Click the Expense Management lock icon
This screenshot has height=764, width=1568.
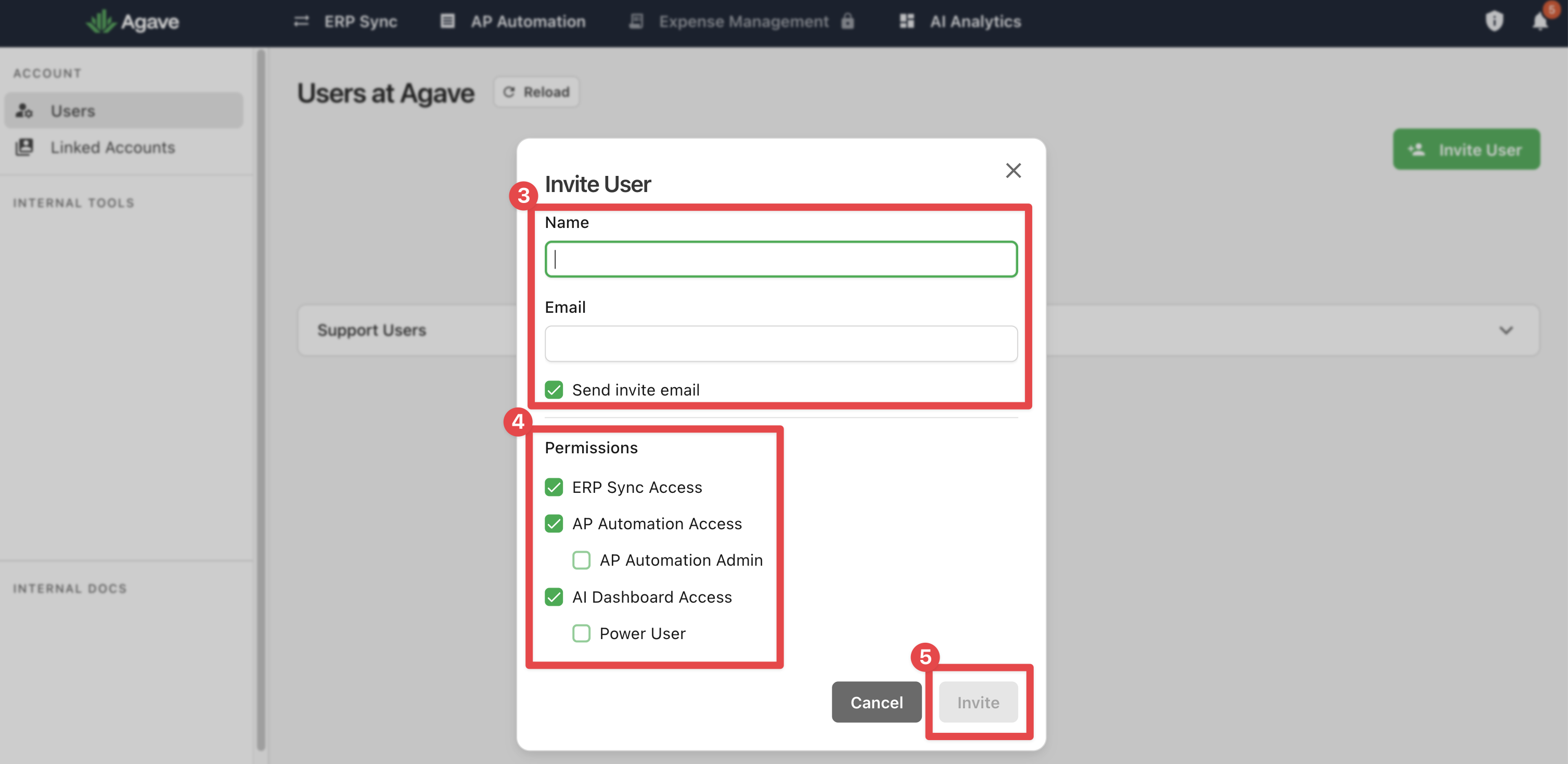click(x=847, y=21)
